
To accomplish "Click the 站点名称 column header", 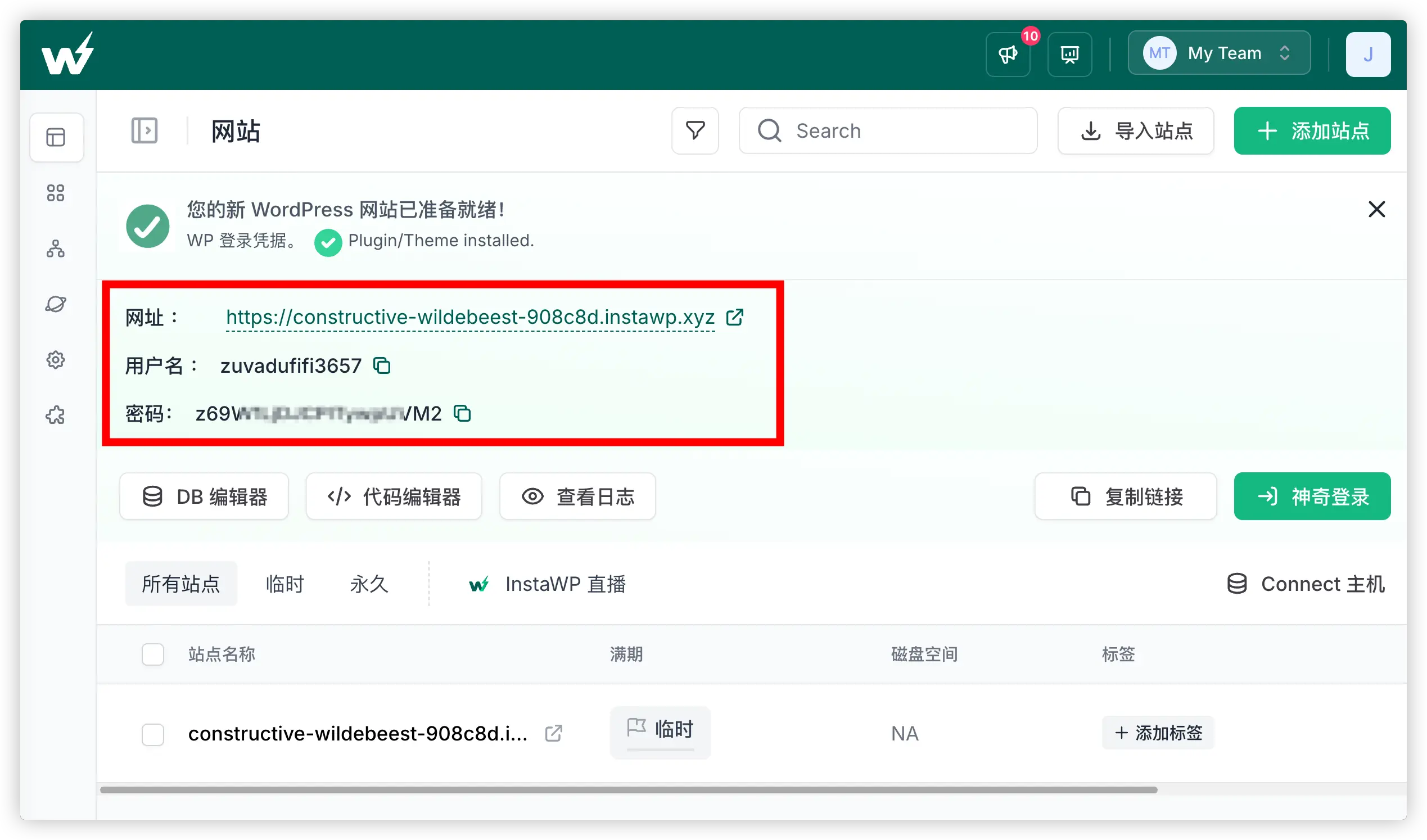I will coord(222,654).
